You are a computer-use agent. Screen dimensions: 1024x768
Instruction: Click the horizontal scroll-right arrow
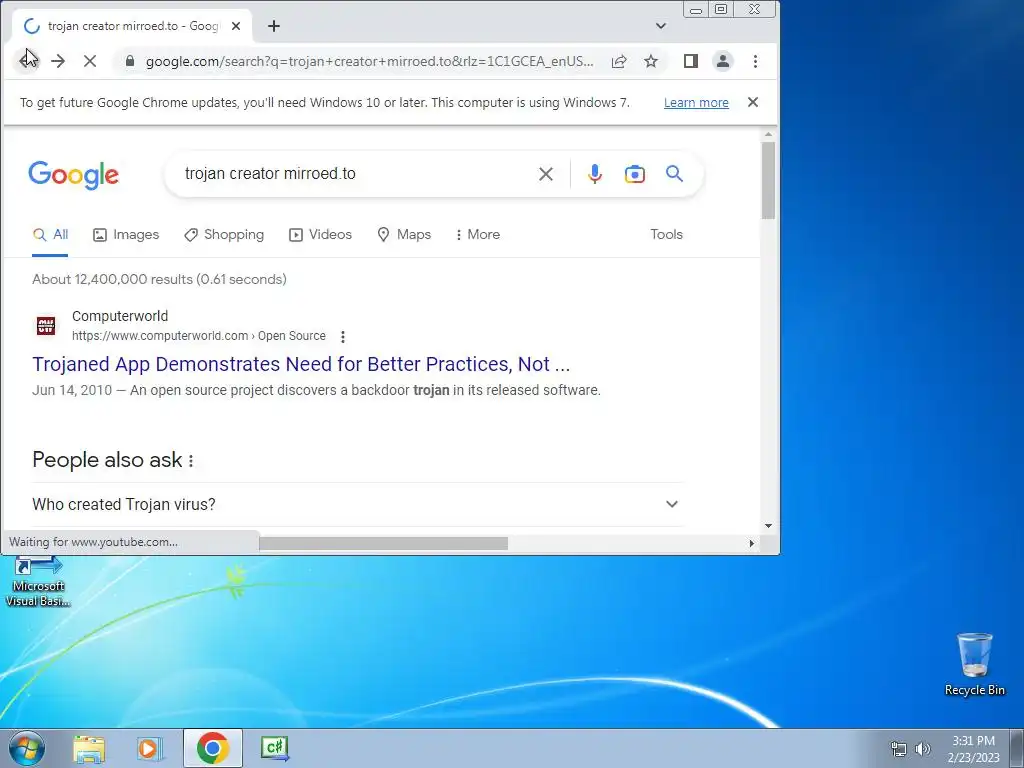point(751,543)
